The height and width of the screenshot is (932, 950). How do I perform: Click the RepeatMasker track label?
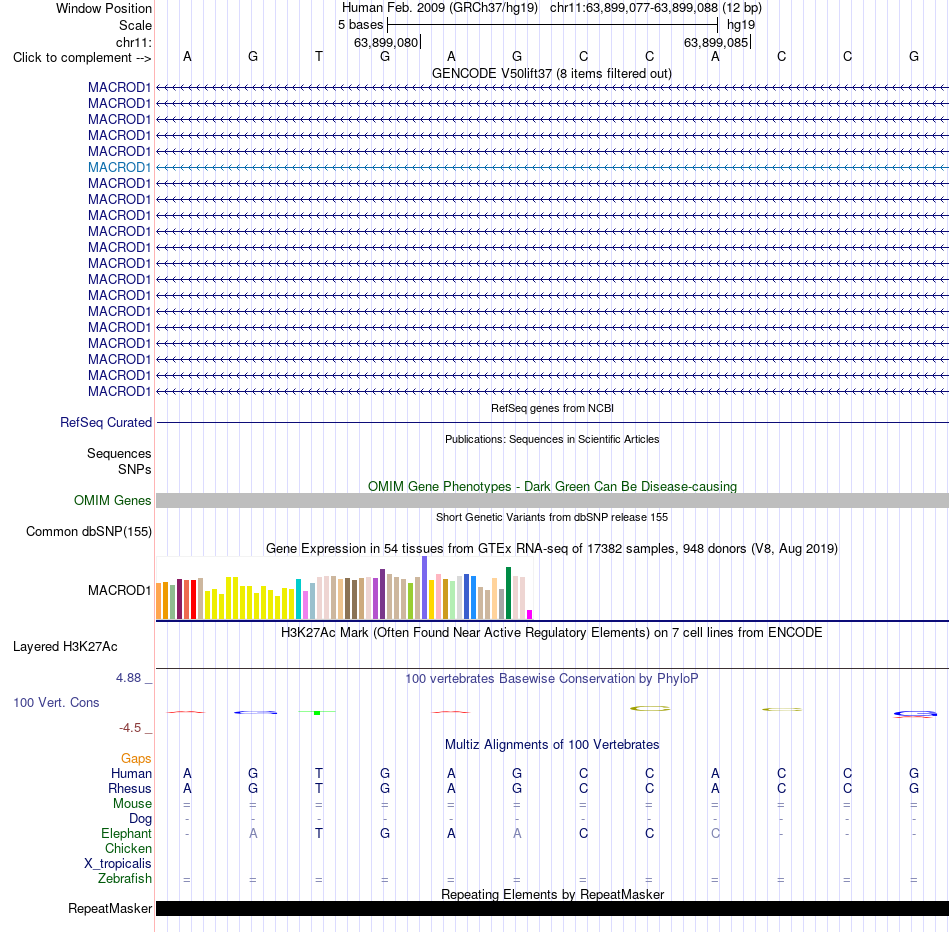110,908
